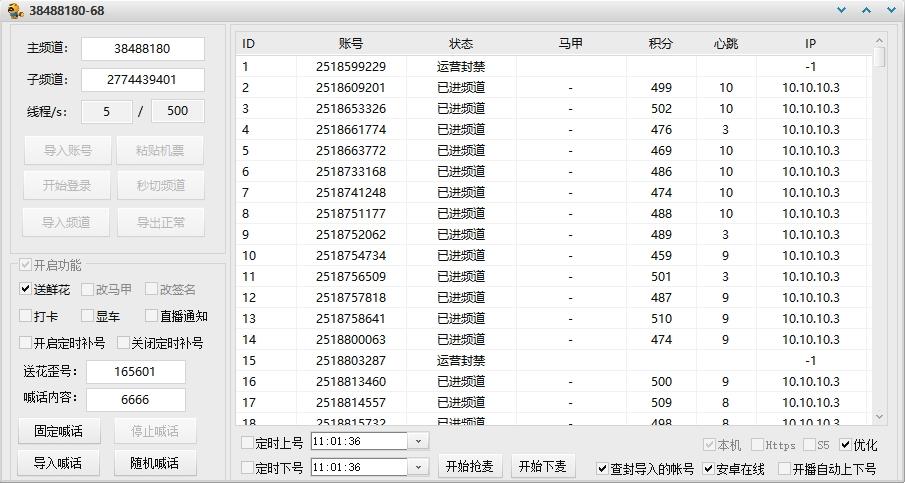
Task: Click thread field showing 500
Action: (178, 111)
